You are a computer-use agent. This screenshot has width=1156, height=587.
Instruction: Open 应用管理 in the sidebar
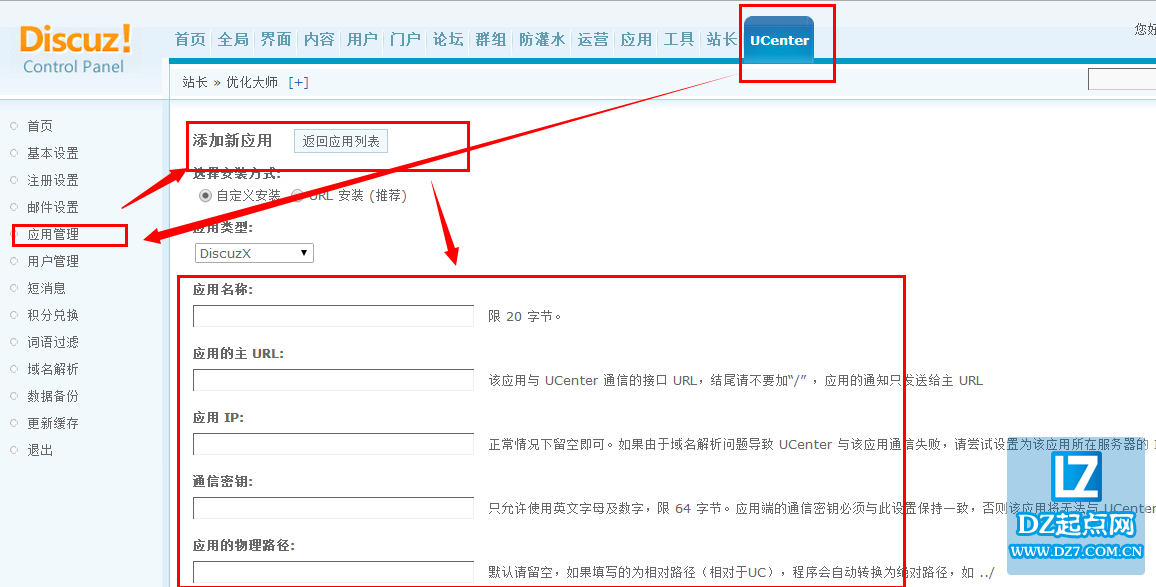click(52, 235)
